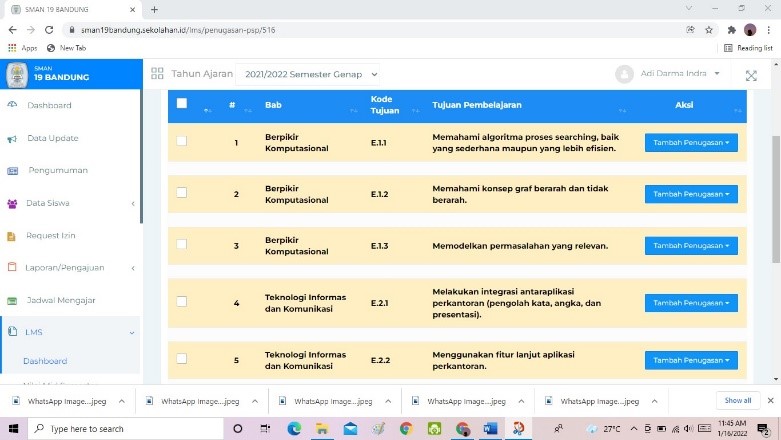781x440 pixels.
Task: Open the 2021/2022 Semester Genap dropdown
Action: click(x=310, y=74)
